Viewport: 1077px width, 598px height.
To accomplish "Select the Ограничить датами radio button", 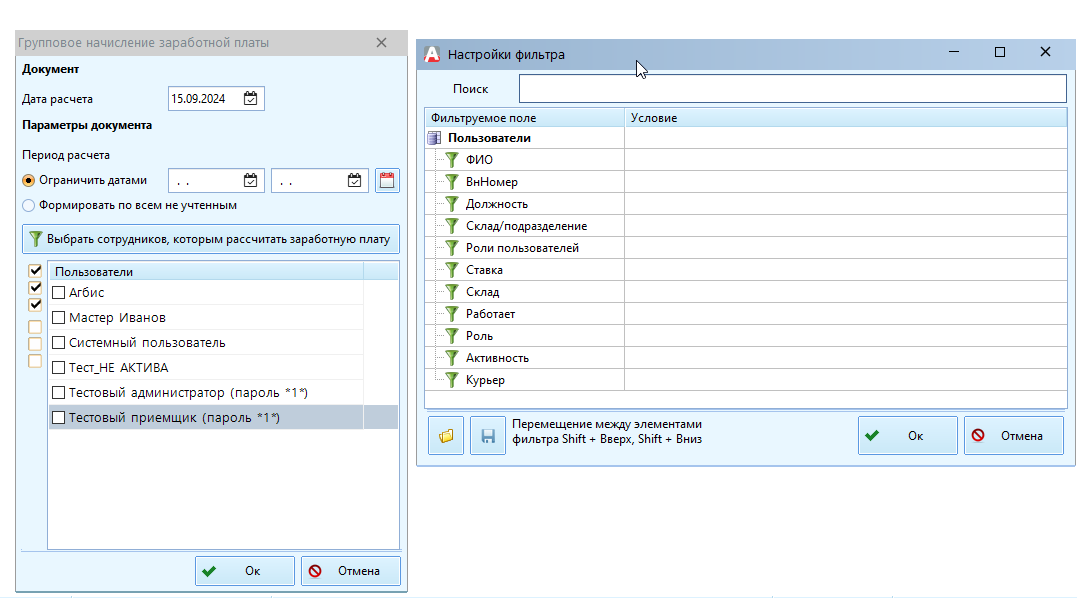I will [x=29, y=181].
